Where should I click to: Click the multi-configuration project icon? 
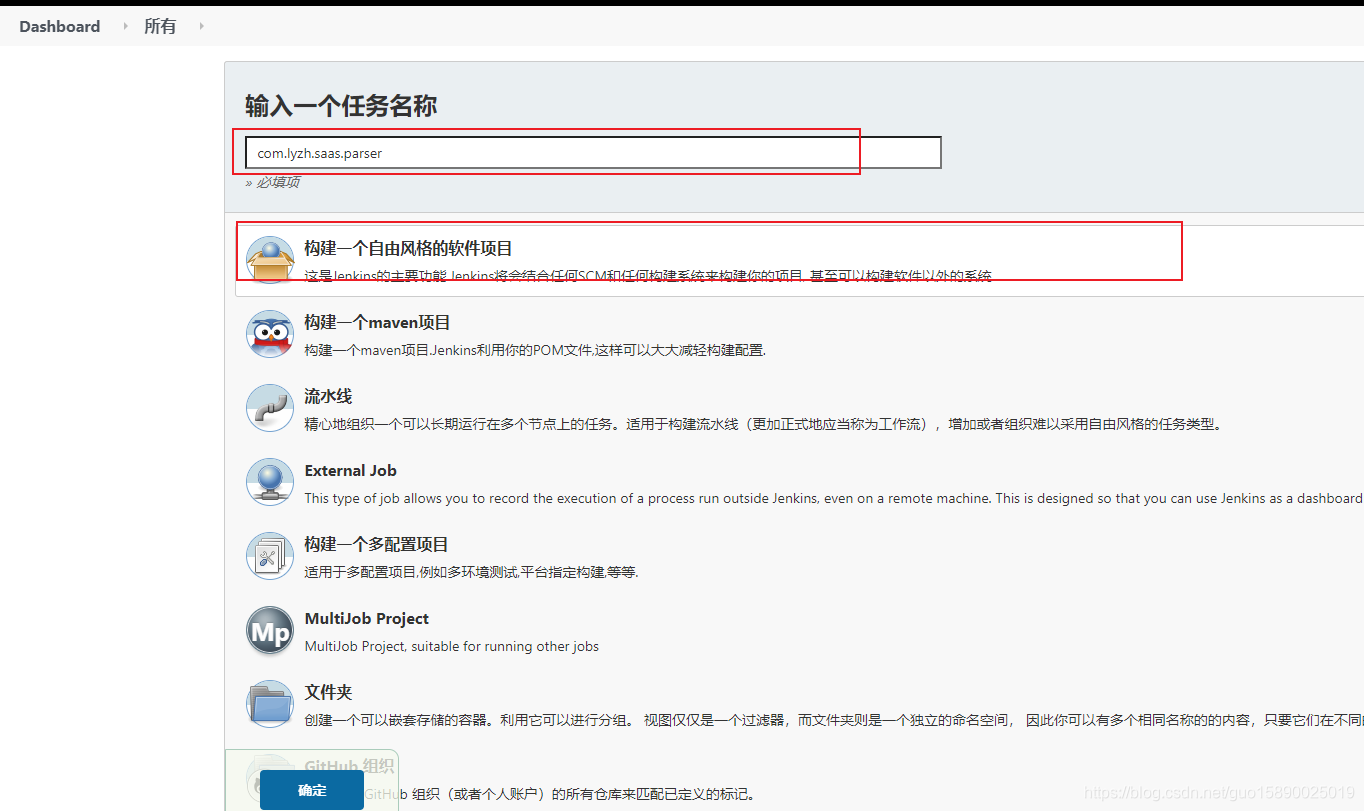pyautogui.click(x=270, y=556)
